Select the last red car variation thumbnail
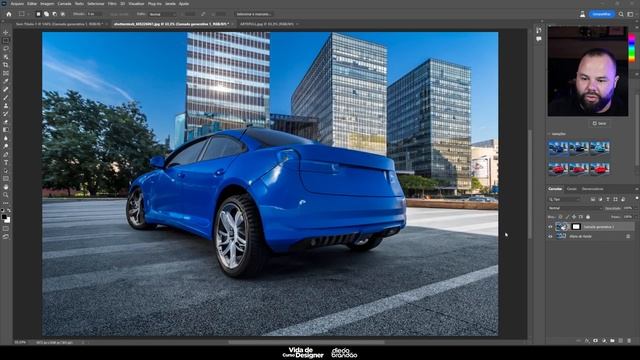640x360 pixels. pos(600,168)
